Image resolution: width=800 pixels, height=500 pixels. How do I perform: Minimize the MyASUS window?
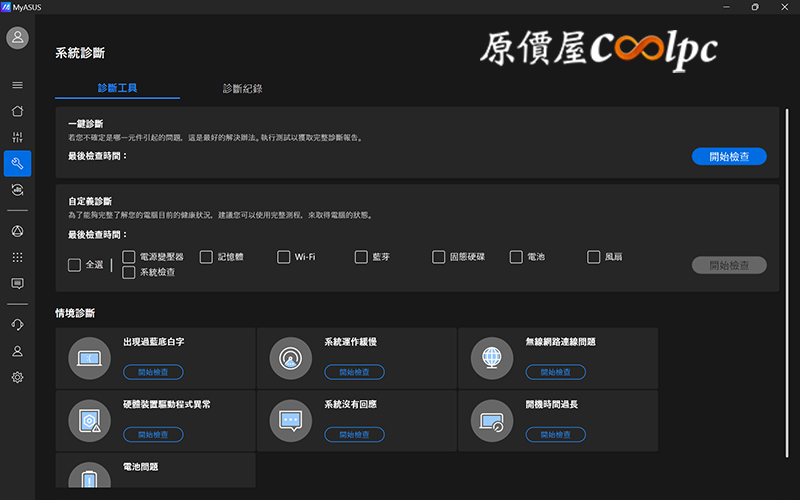click(x=727, y=7)
